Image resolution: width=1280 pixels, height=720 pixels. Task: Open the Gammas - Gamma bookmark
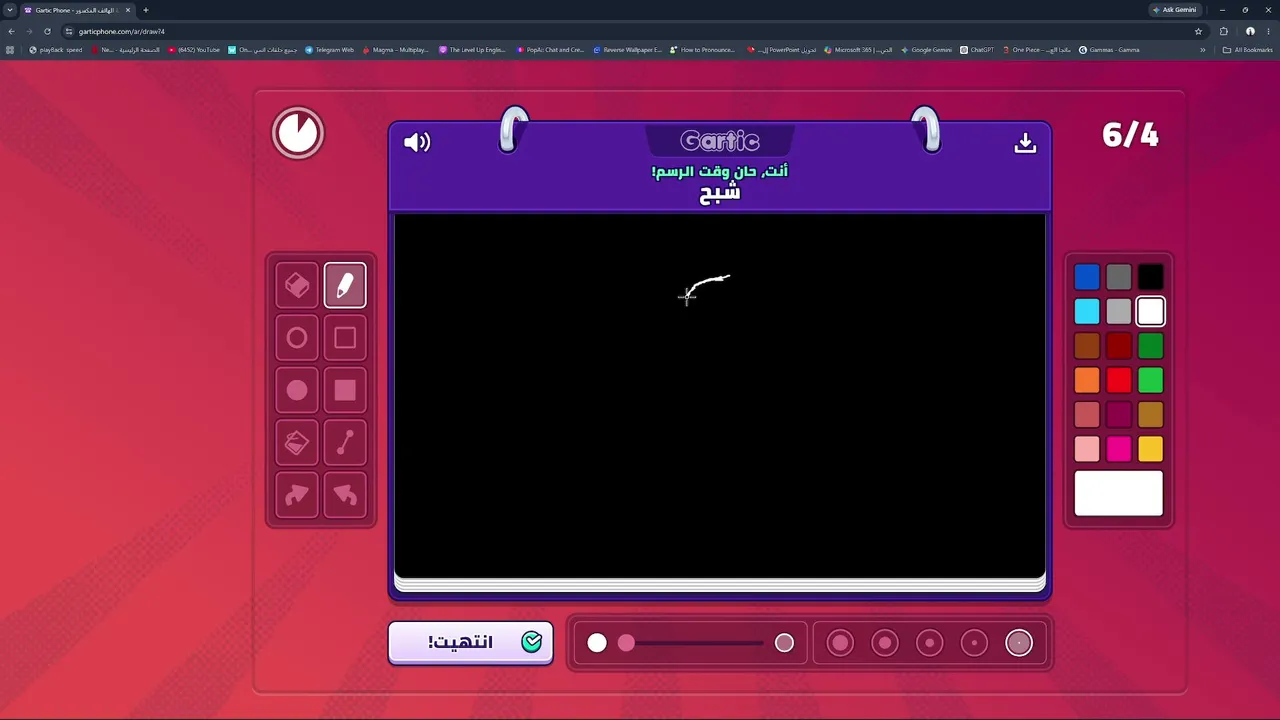click(x=1109, y=50)
